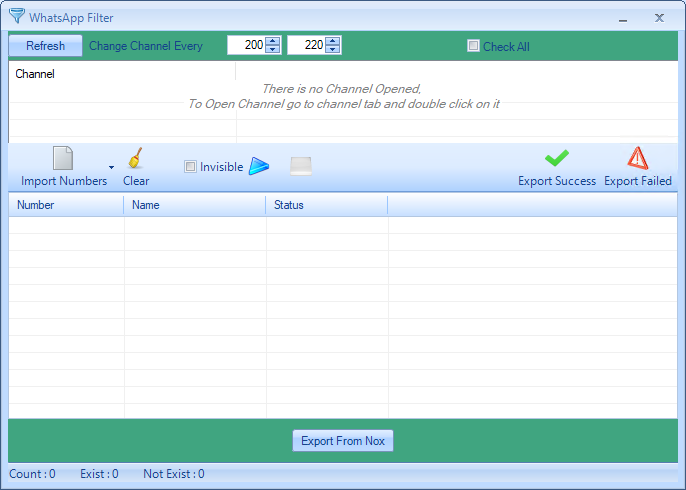
Task: Increase the 200 channel value
Action: (x=273, y=41)
